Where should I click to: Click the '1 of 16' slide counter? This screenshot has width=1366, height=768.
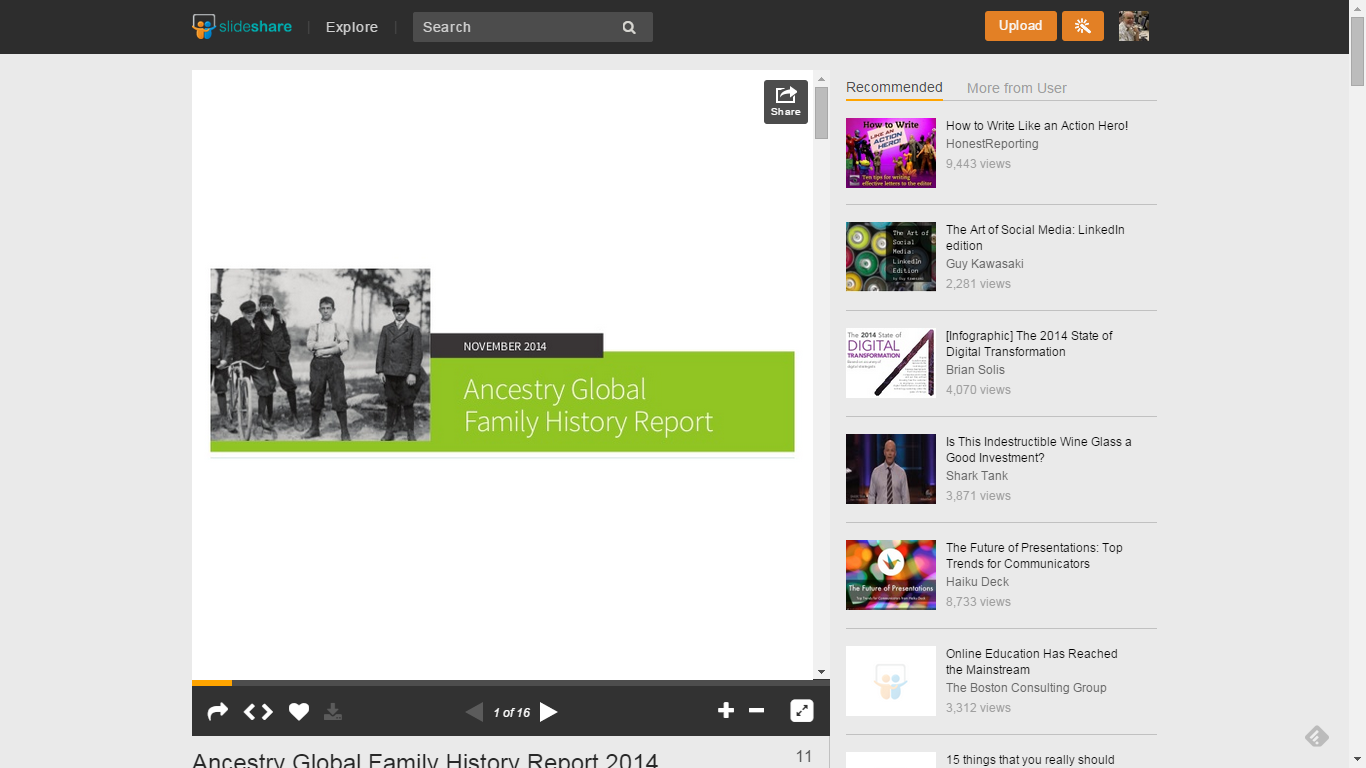coord(512,713)
